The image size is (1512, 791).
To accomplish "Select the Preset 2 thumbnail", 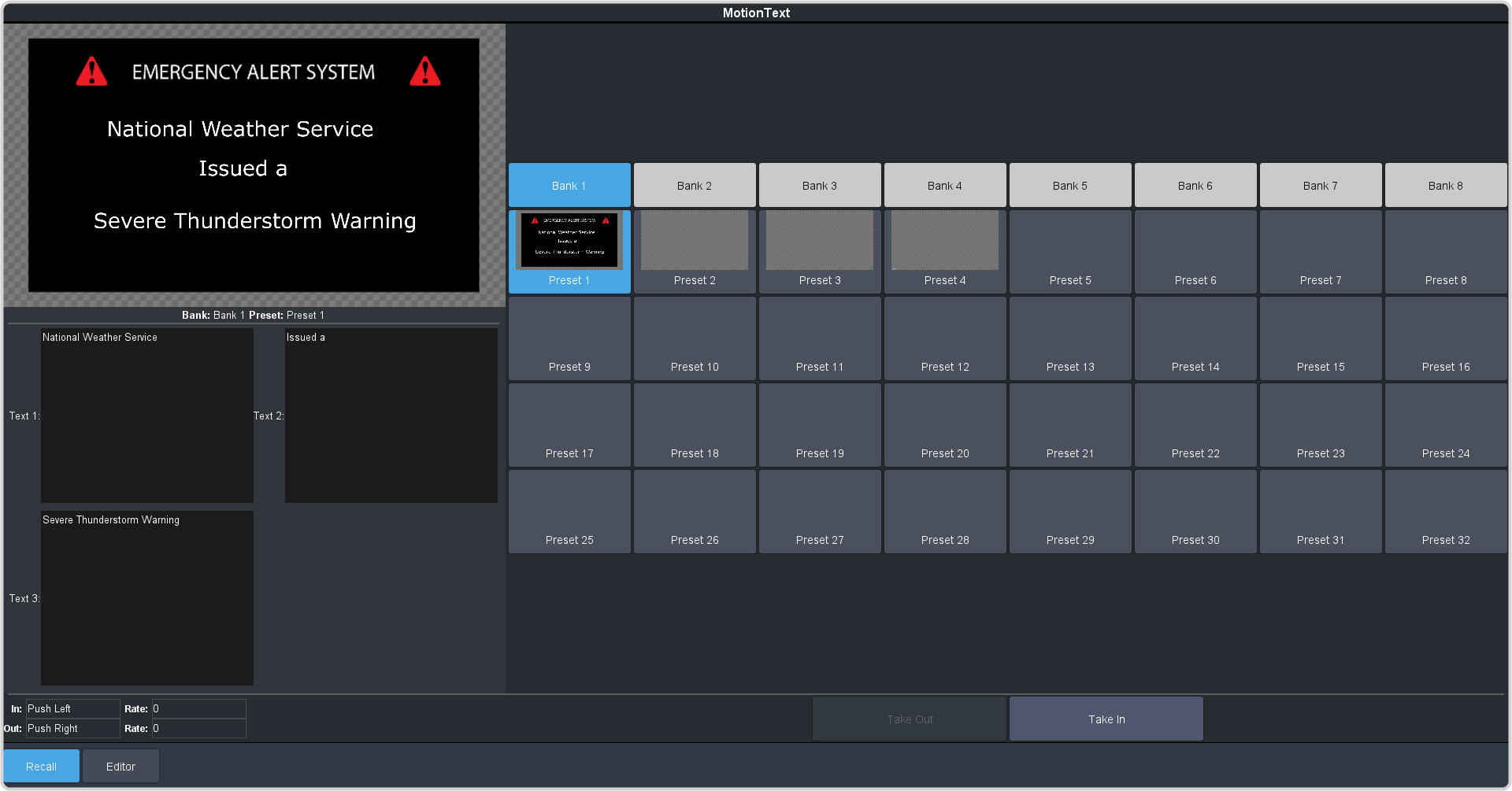I will 695,242.
